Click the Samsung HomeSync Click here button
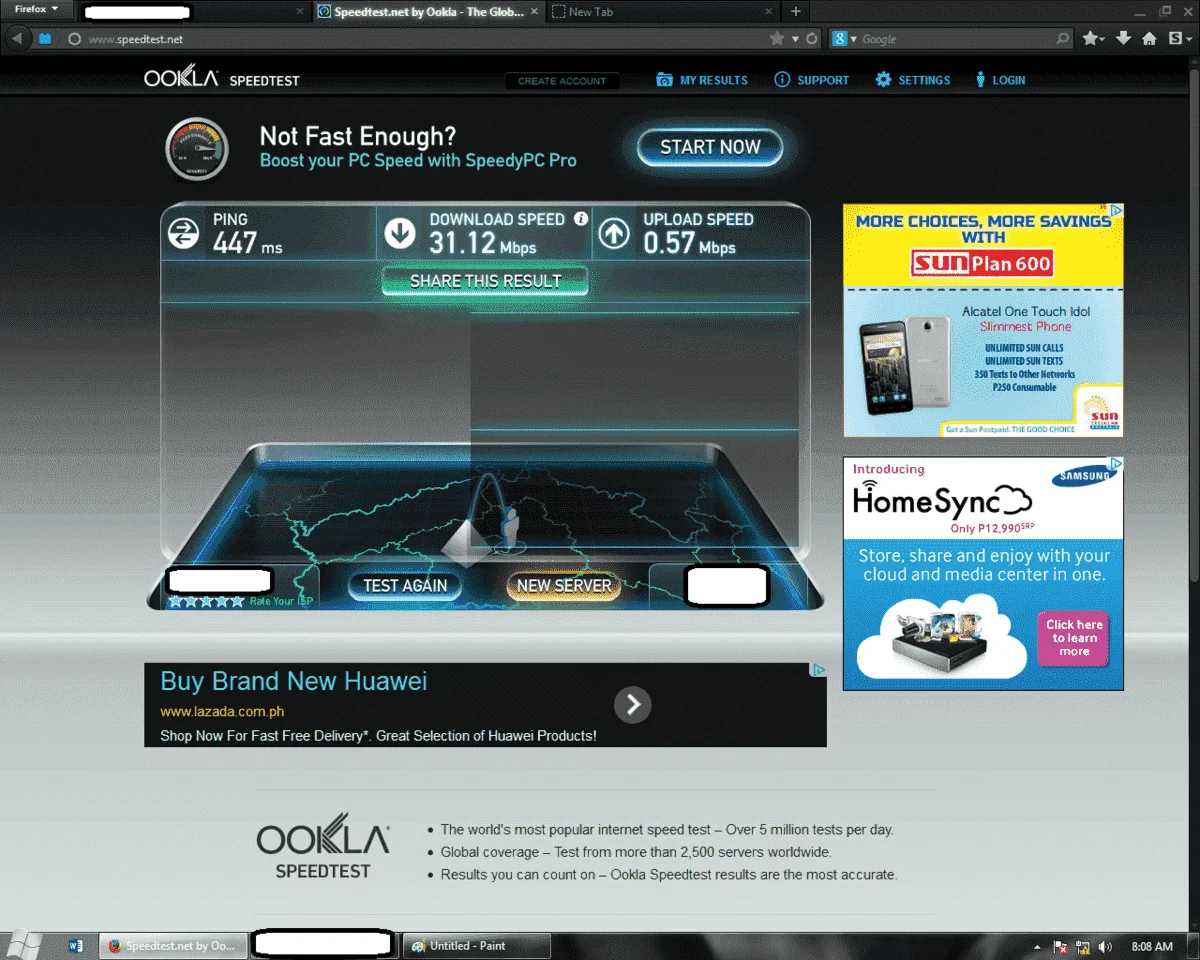Image resolution: width=1200 pixels, height=960 pixels. click(1074, 638)
